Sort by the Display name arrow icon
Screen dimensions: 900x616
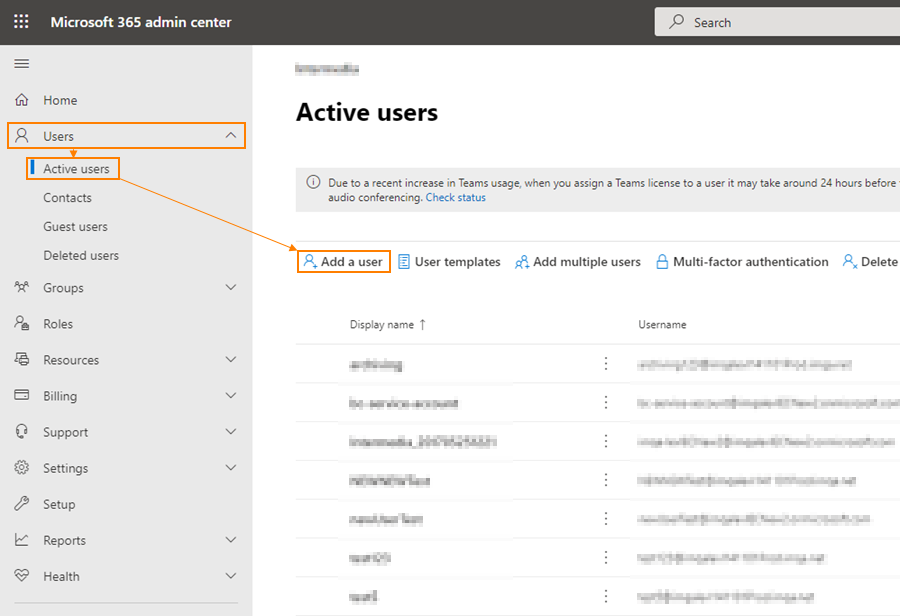coord(423,324)
